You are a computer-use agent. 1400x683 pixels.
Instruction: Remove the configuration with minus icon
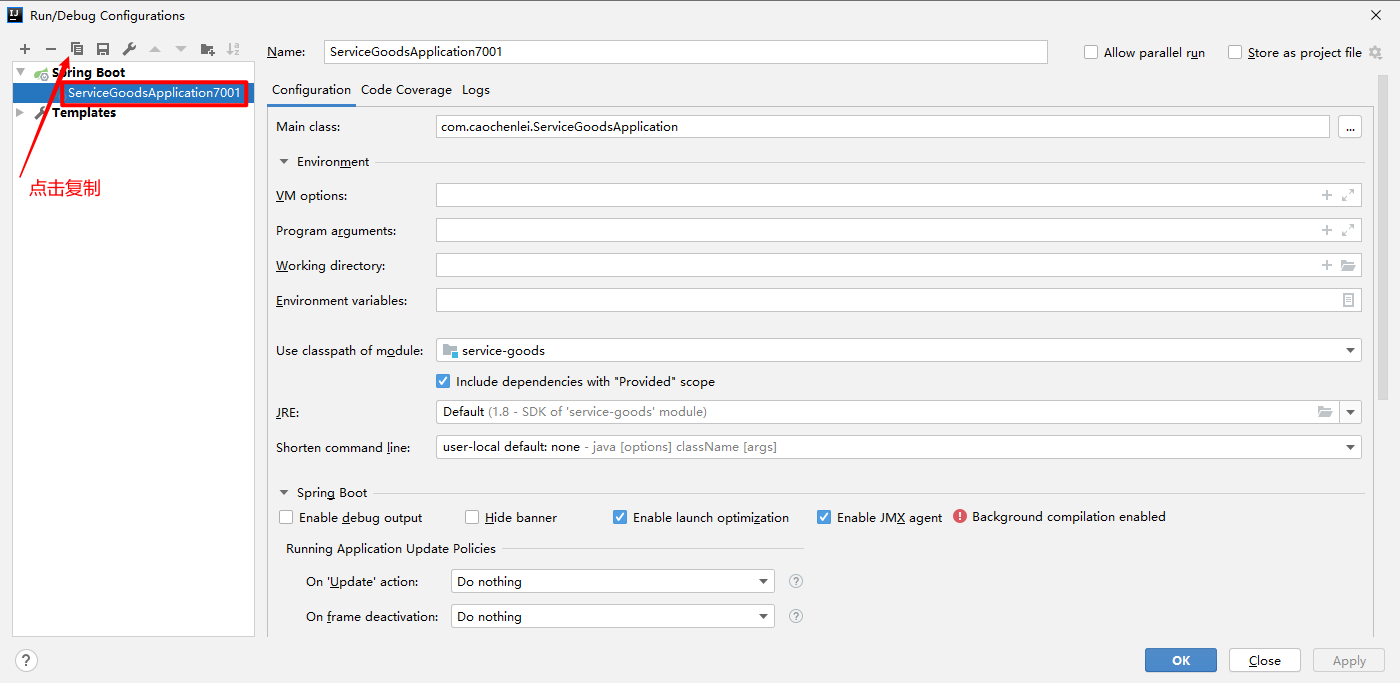51,49
